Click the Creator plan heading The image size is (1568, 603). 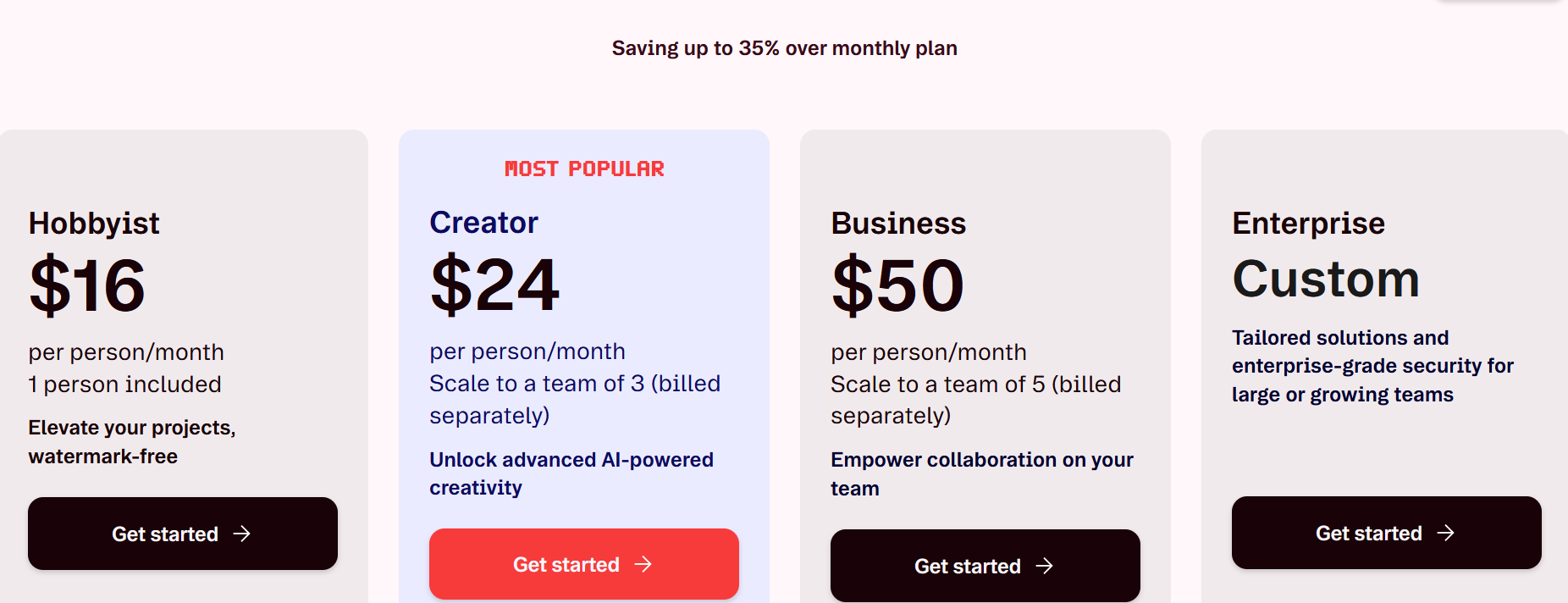(483, 223)
